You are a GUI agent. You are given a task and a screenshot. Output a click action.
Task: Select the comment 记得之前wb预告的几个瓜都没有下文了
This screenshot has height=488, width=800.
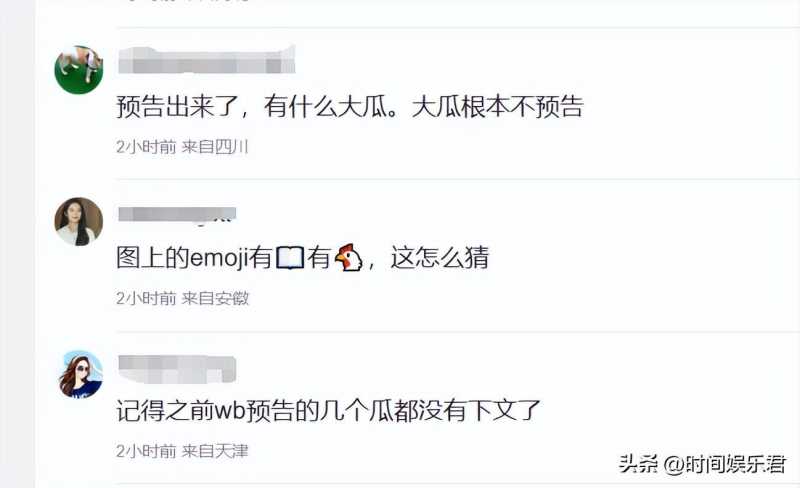(x=329, y=410)
